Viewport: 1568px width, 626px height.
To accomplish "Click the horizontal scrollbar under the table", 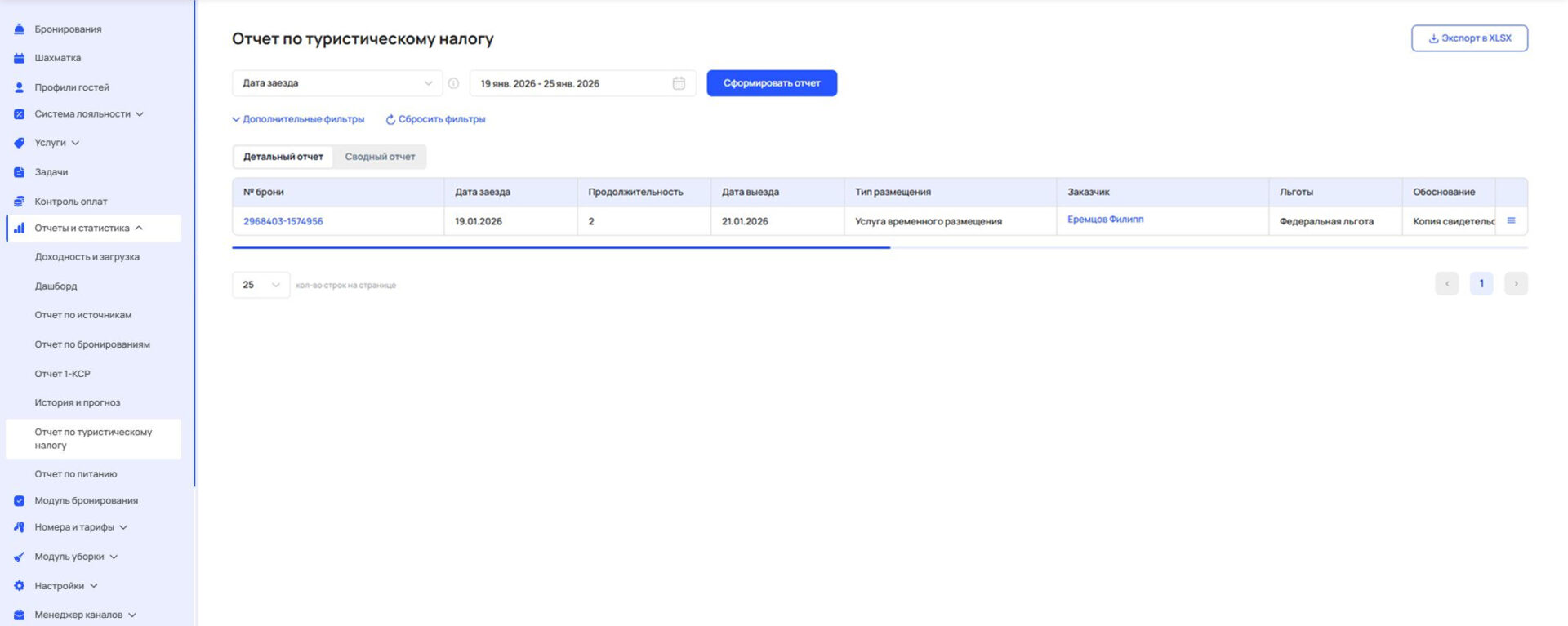I will coord(561,247).
